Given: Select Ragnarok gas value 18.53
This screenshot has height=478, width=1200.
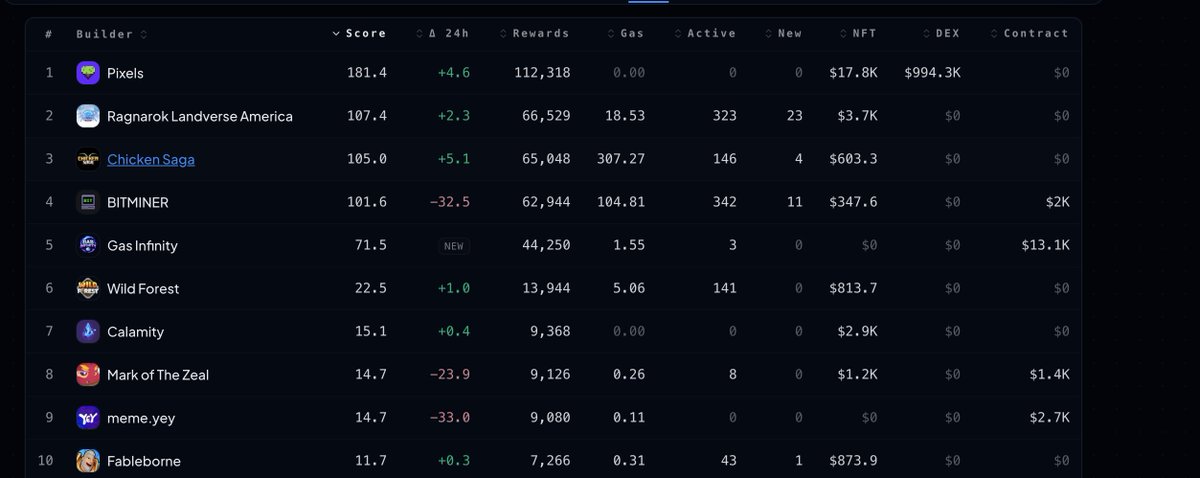Looking at the screenshot, I should 625,116.
